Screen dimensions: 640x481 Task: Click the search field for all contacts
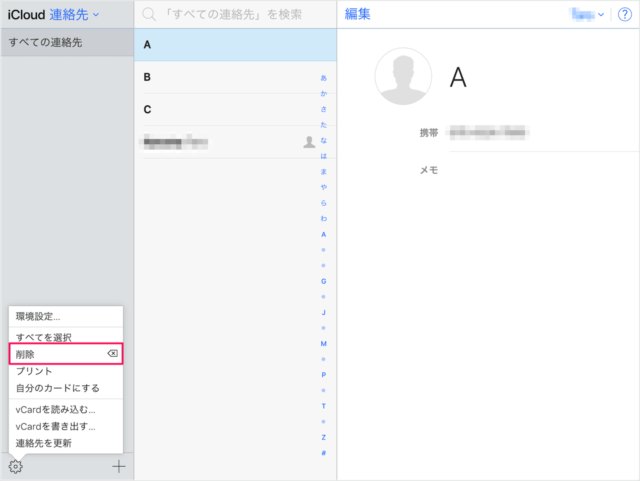coord(240,15)
